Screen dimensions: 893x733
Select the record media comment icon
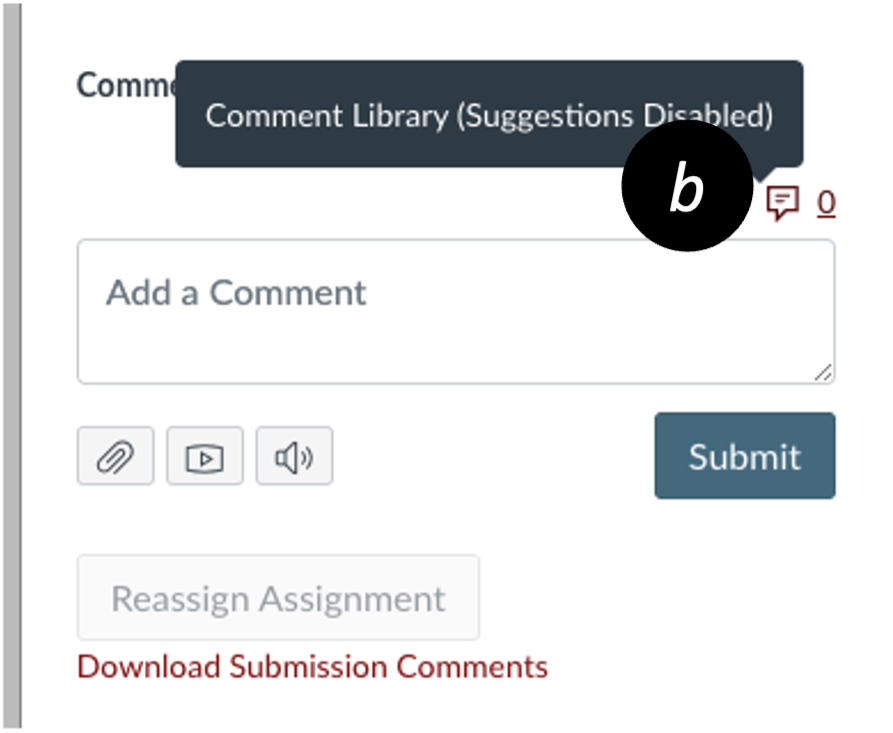[x=204, y=456]
